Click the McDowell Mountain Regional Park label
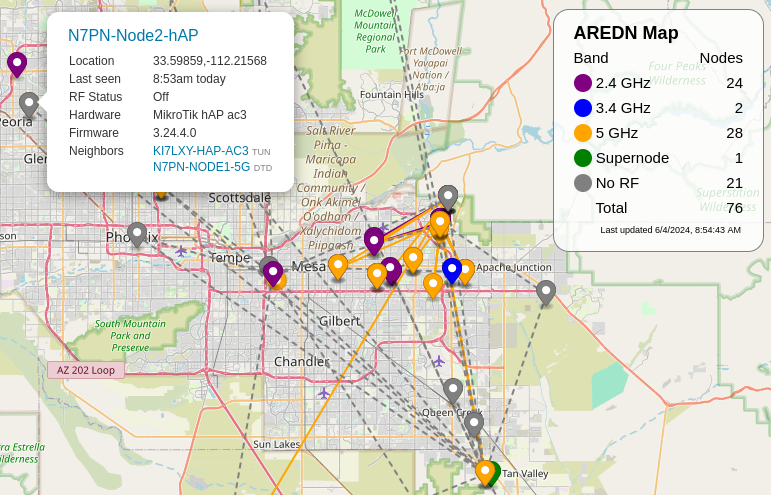Image resolution: width=771 pixels, height=495 pixels. click(376, 31)
